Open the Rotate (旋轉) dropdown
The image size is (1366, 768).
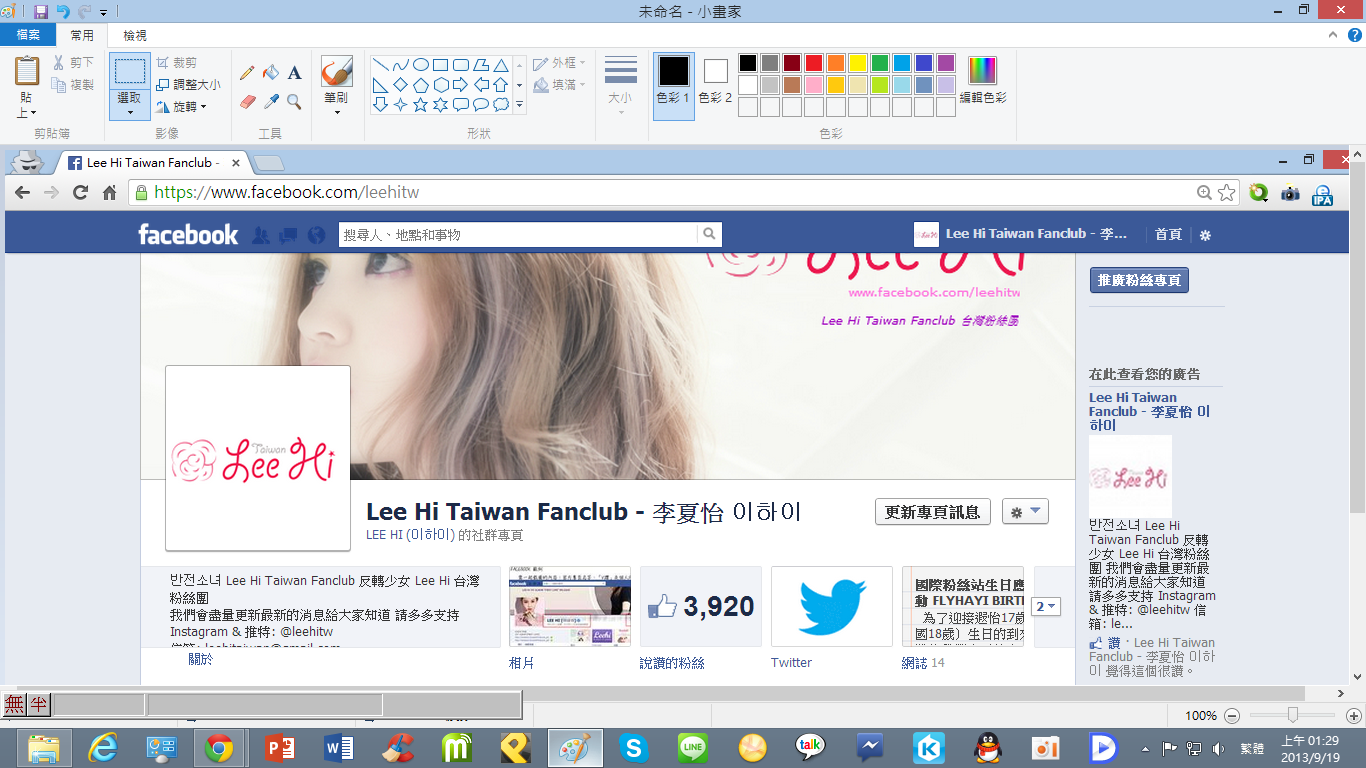(181, 107)
